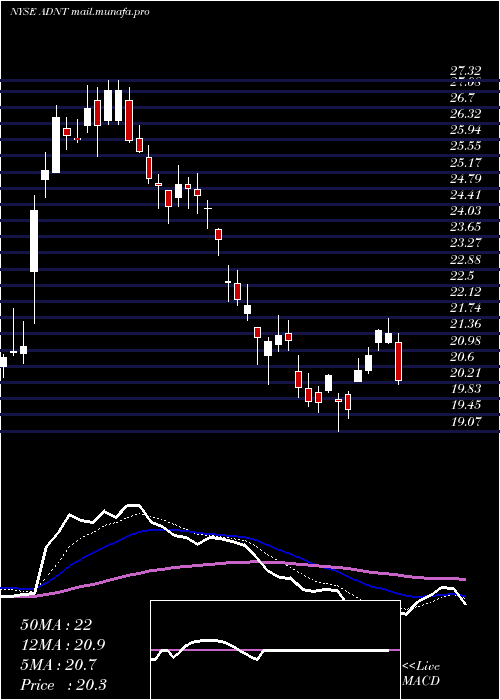Click the 27.32 price level label
Image resolution: width=500 pixels, height=700 pixels.
tap(465, 71)
